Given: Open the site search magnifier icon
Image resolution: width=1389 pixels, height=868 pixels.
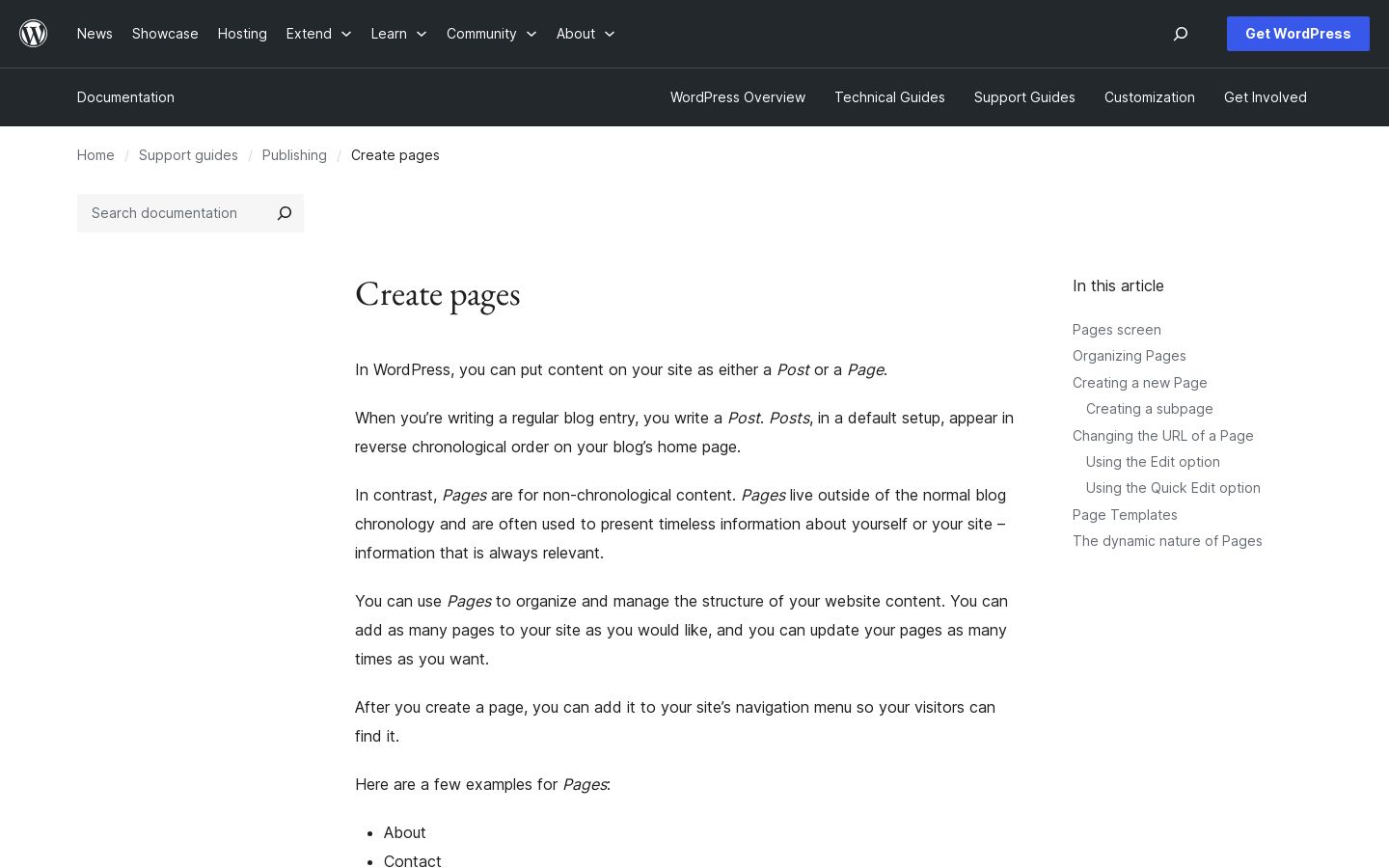Looking at the screenshot, I should point(1180,34).
